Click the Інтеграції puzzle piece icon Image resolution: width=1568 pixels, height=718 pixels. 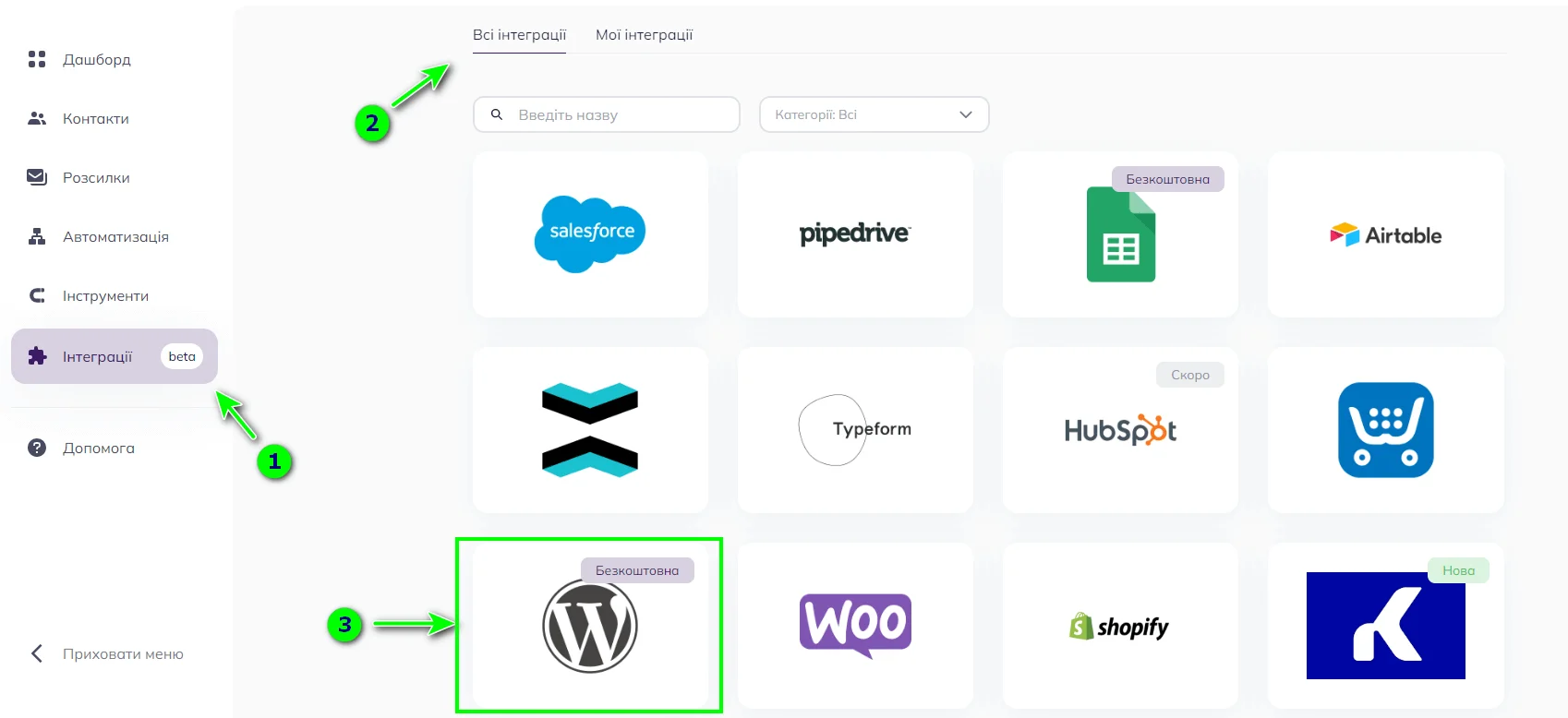coord(37,356)
